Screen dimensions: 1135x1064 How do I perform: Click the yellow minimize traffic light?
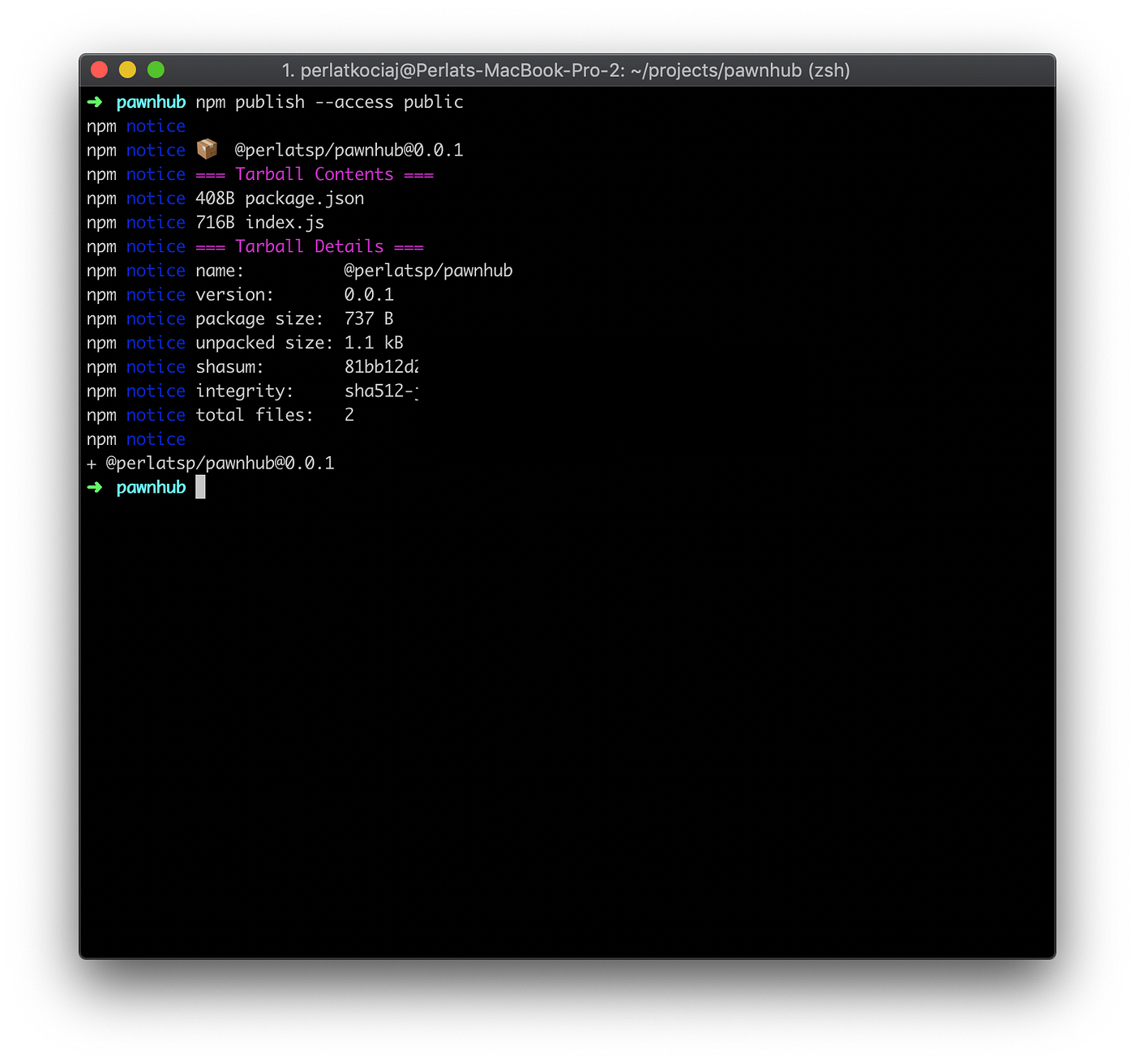point(126,70)
